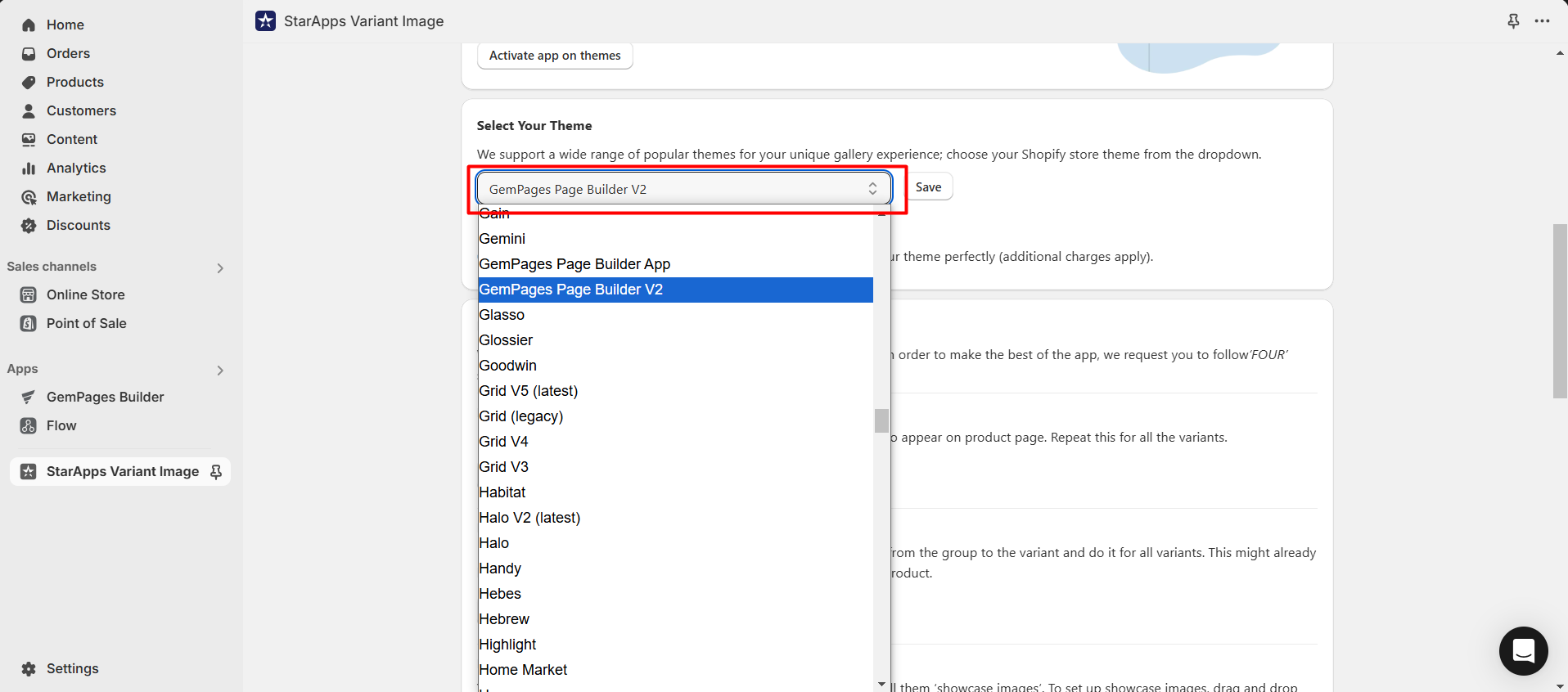This screenshot has width=1568, height=692.
Task: Click Activate app on themes button
Action: click(555, 56)
